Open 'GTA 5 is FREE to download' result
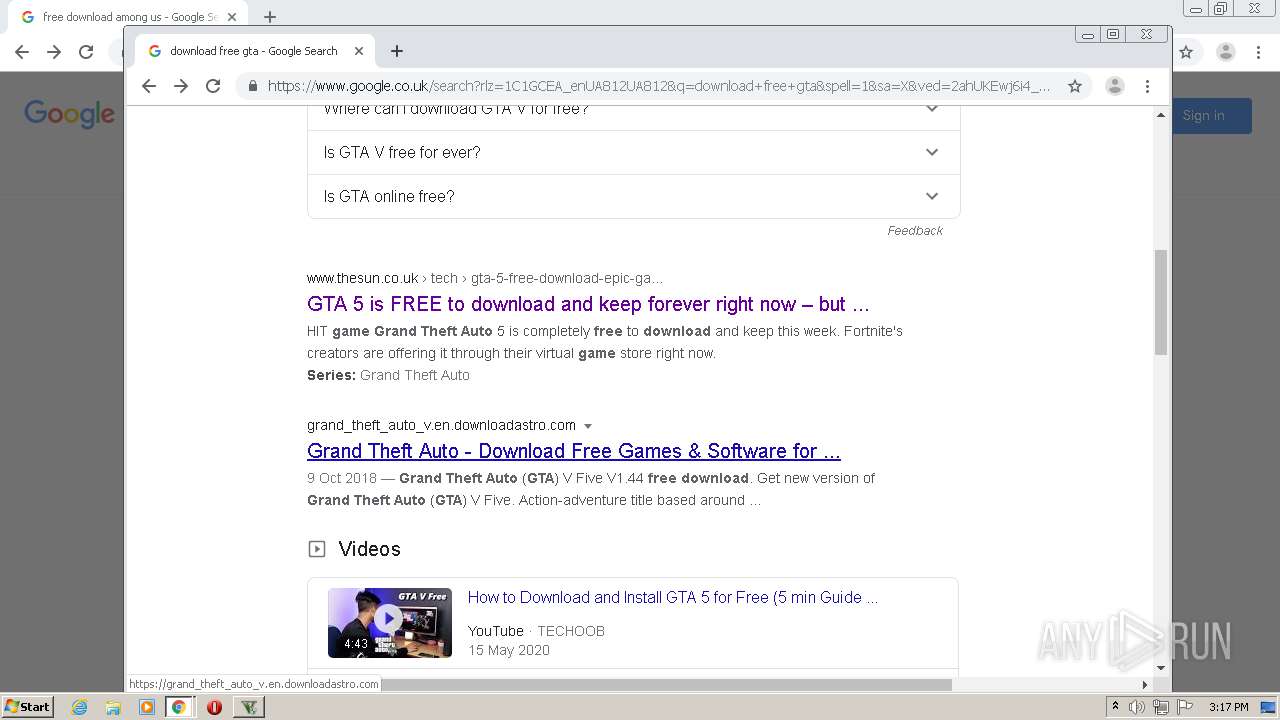The image size is (1280, 720). click(x=588, y=304)
